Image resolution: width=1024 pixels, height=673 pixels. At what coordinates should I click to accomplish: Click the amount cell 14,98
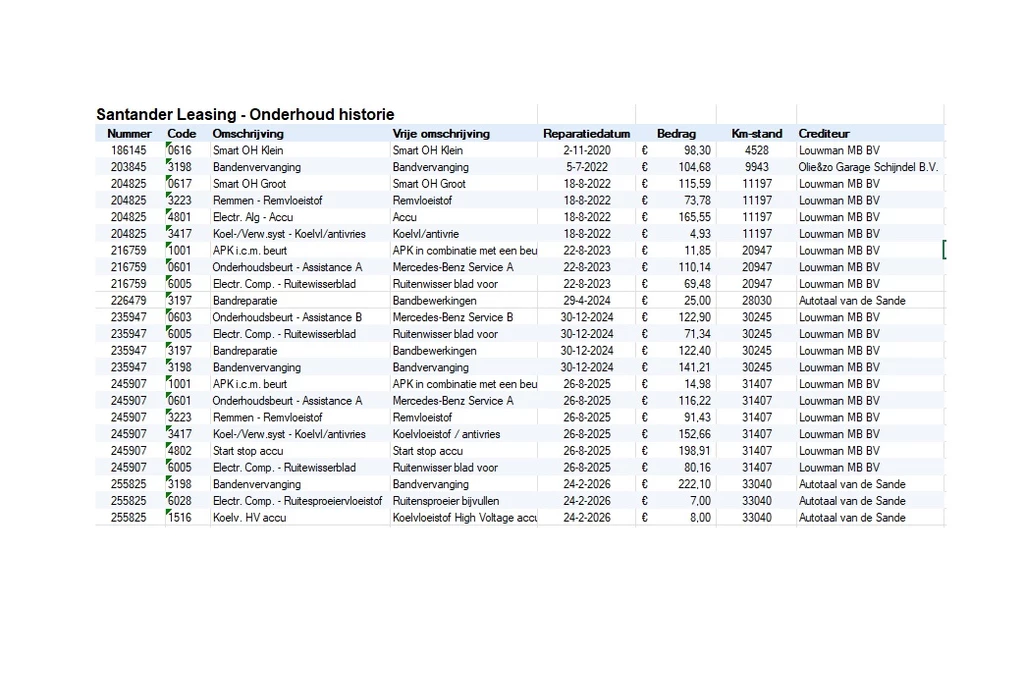pyautogui.click(x=697, y=384)
